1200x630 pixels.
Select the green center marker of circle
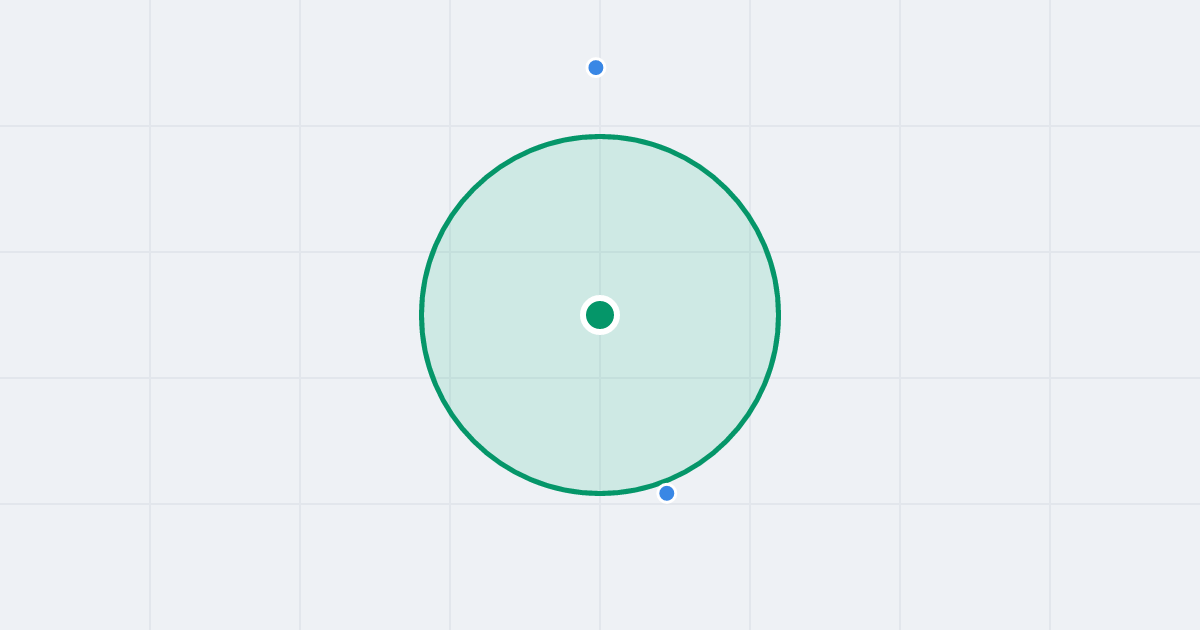[600, 315]
